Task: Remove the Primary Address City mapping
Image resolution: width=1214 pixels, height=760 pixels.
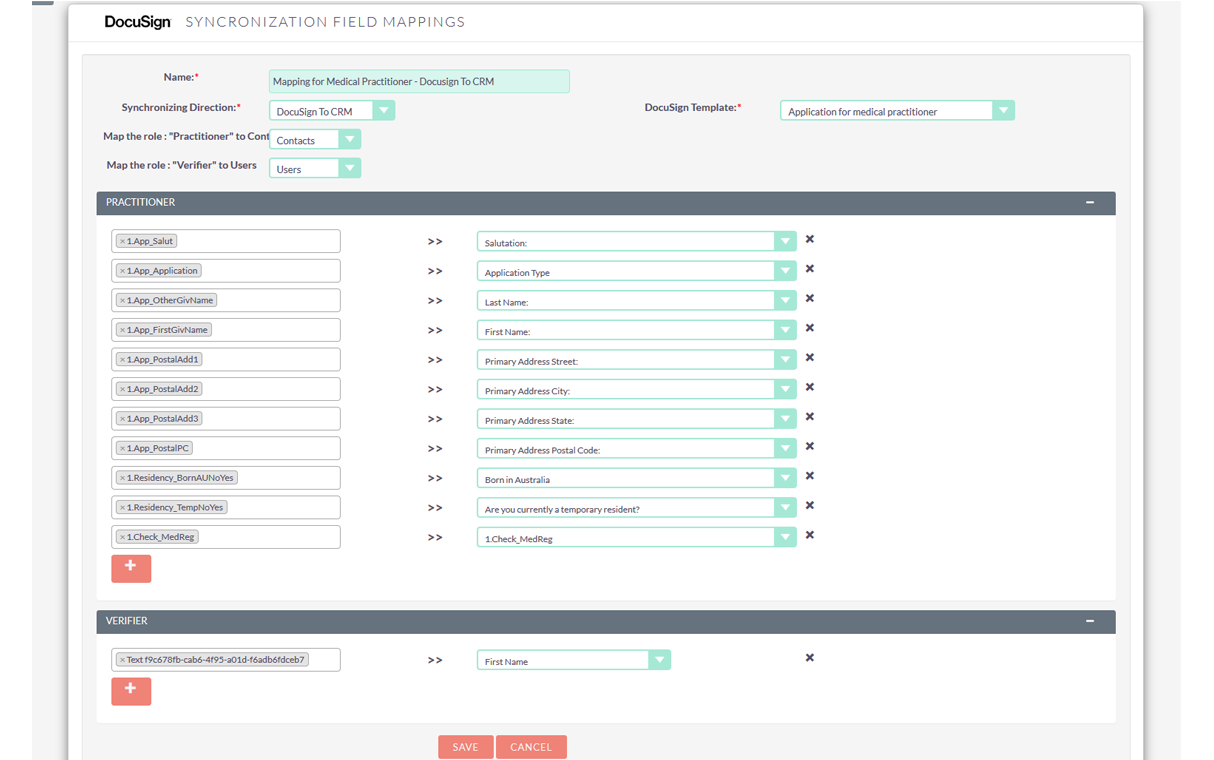Action: (x=810, y=387)
